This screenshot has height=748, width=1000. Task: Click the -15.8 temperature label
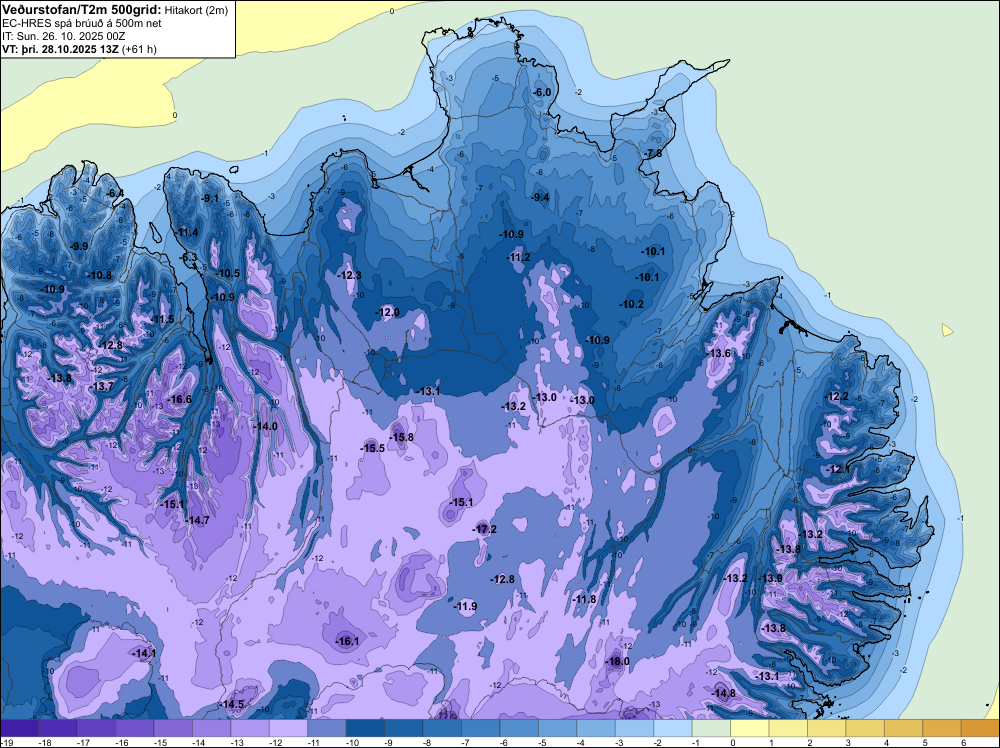pyautogui.click(x=401, y=437)
